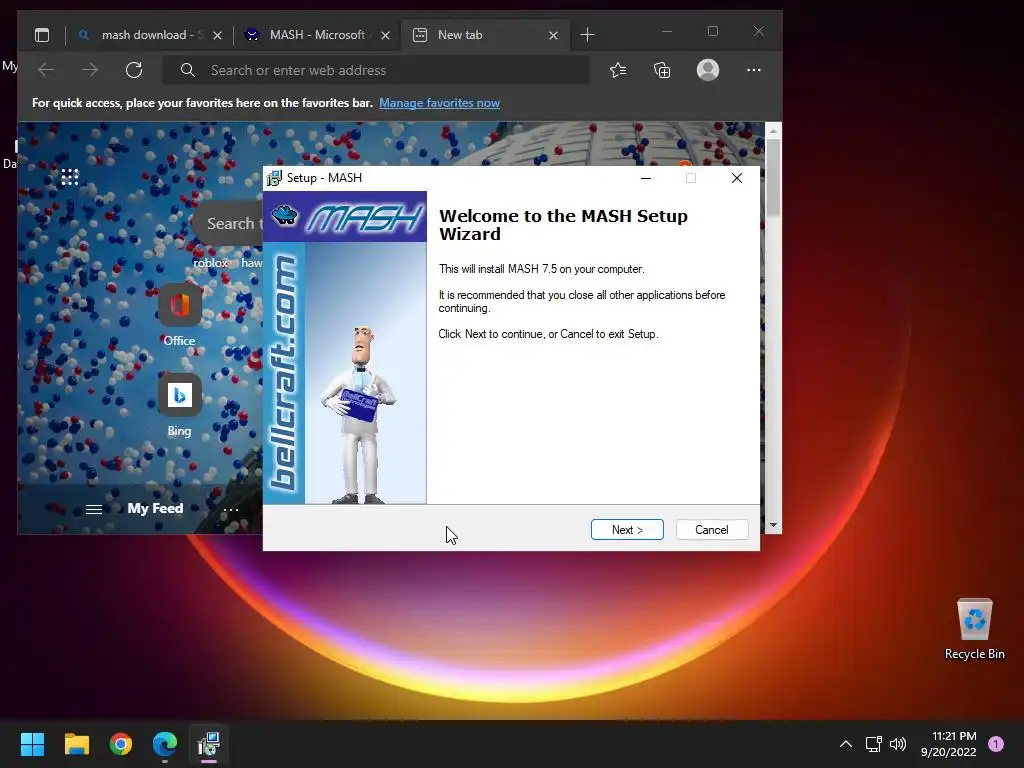Screen dimensions: 1024x768
Task: Refresh the Edge page
Action: [134, 70]
